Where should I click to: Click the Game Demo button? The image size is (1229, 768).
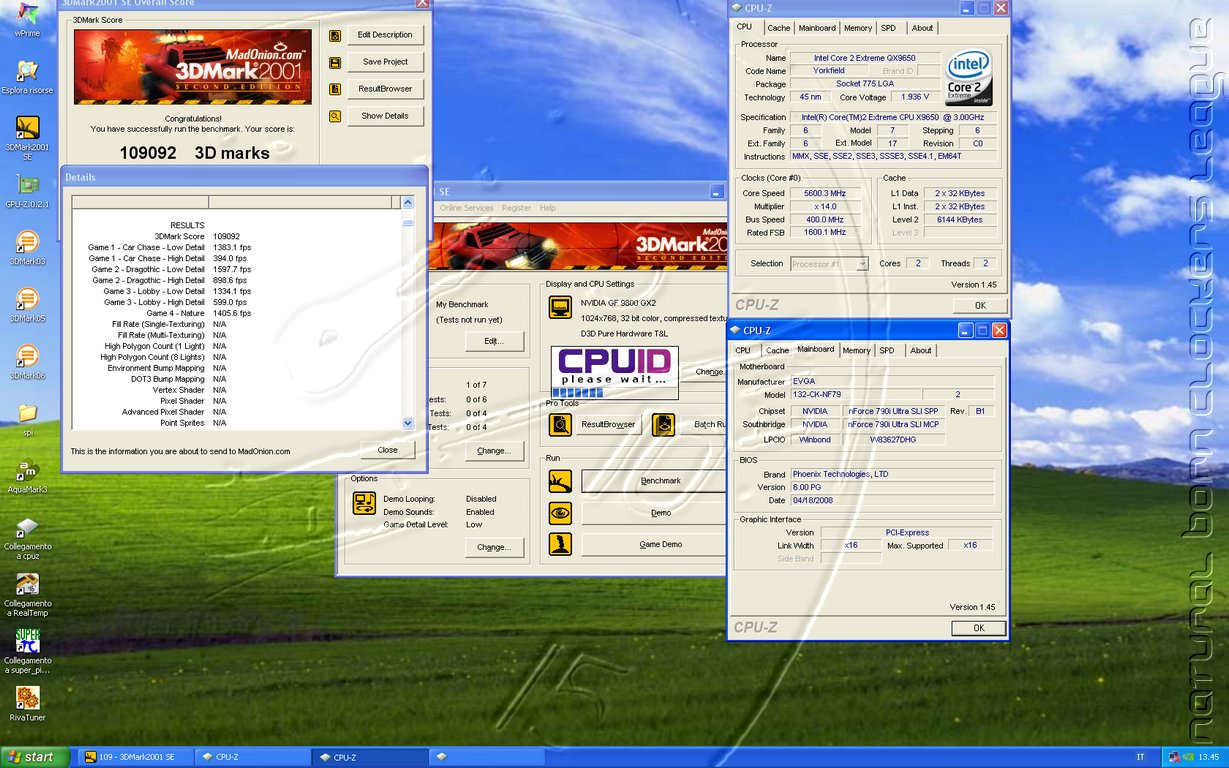[x=653, y=545]
